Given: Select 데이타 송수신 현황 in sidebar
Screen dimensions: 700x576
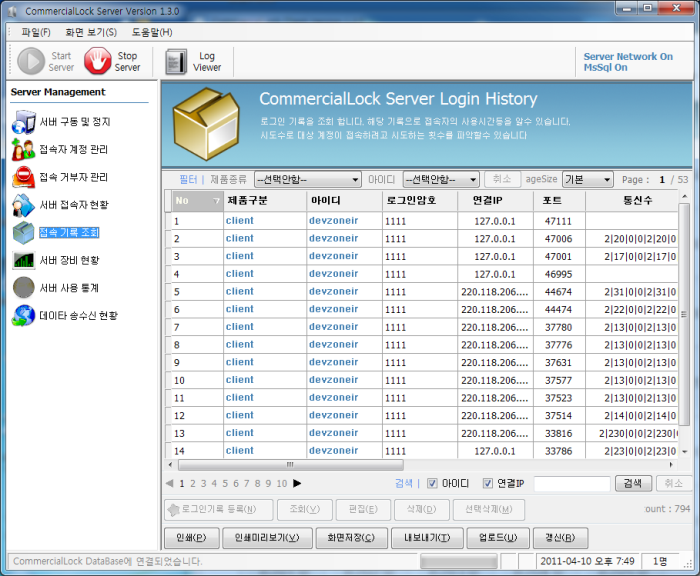Looking at the screenshot, I should pos(79,316).
